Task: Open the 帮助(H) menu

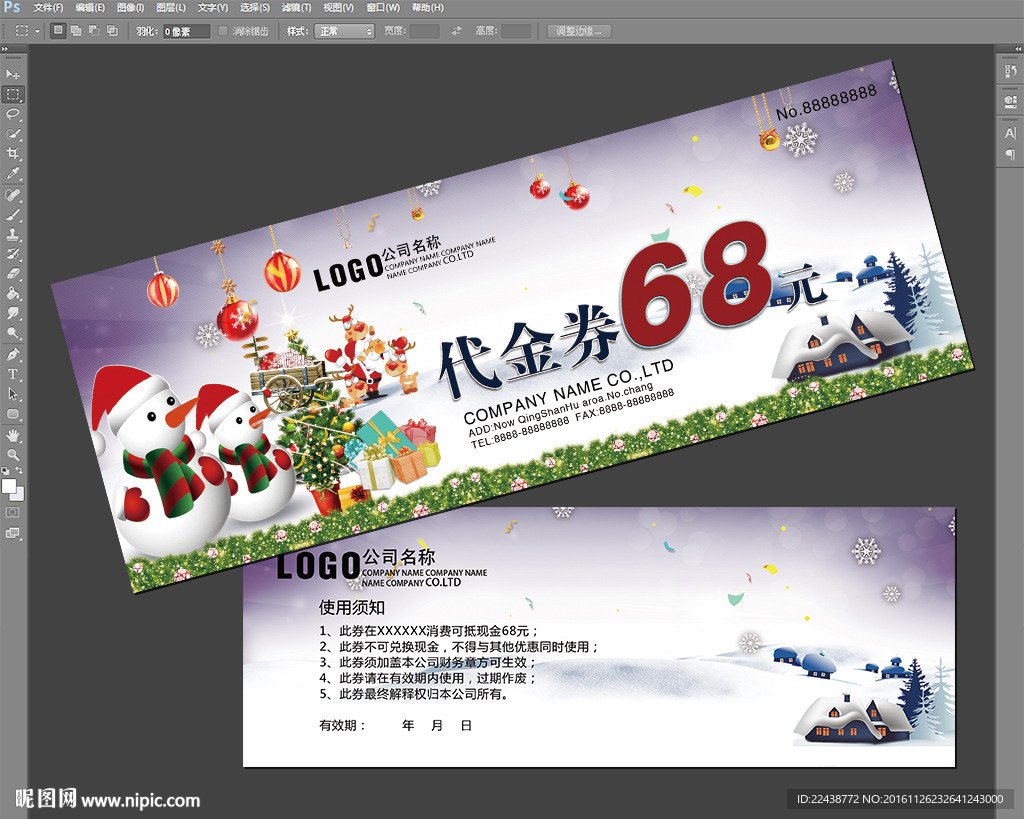Action: coord(428,8)
